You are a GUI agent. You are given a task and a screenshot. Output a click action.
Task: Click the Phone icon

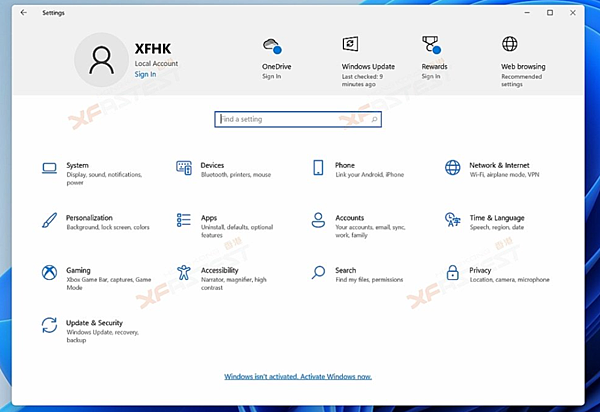(318, 168)
